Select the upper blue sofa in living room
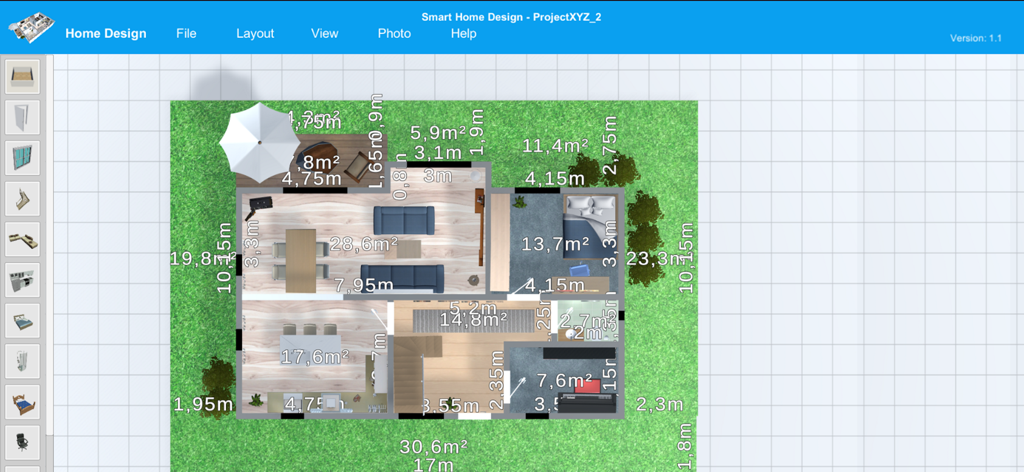This screenshot has width=1024, height=472. pyautogui.click(x=404, y=220)
